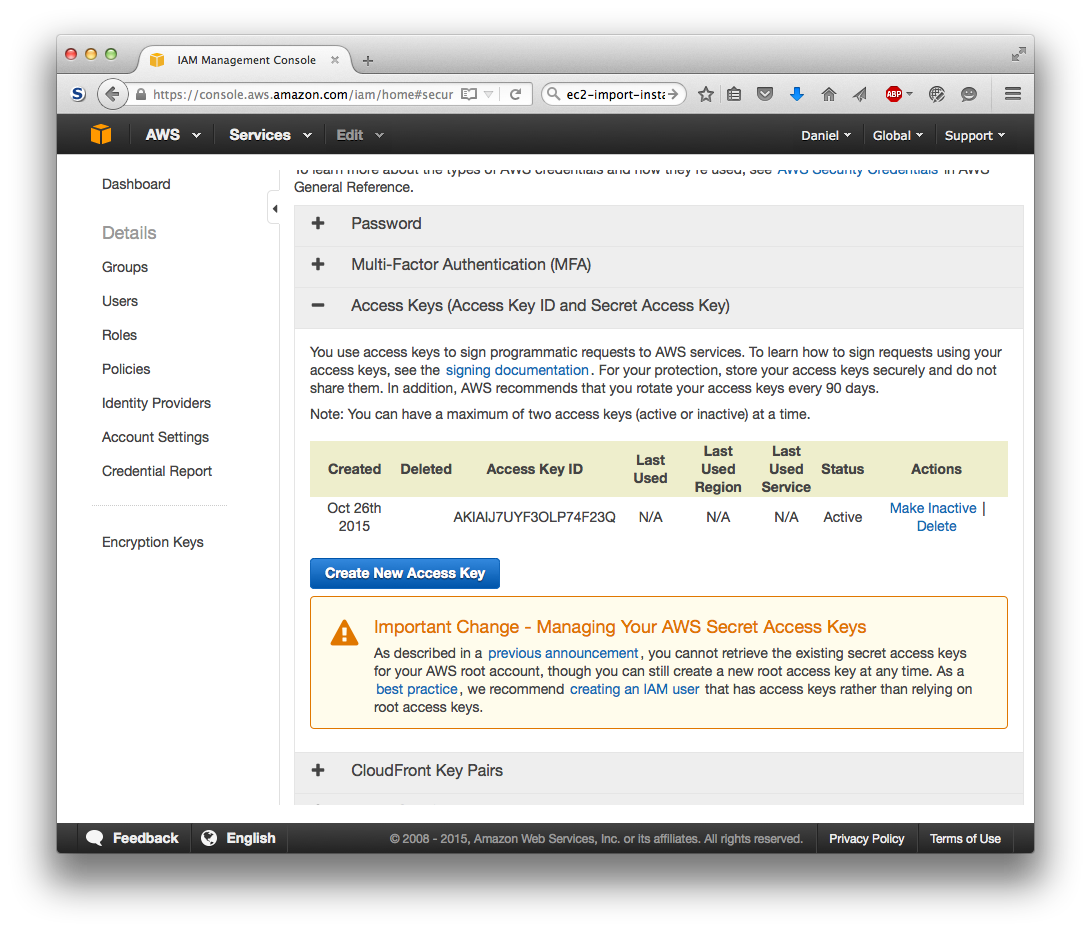The image size is (1091, 932).
Task: Click the AWS orange cube logo
Action: 101,134
